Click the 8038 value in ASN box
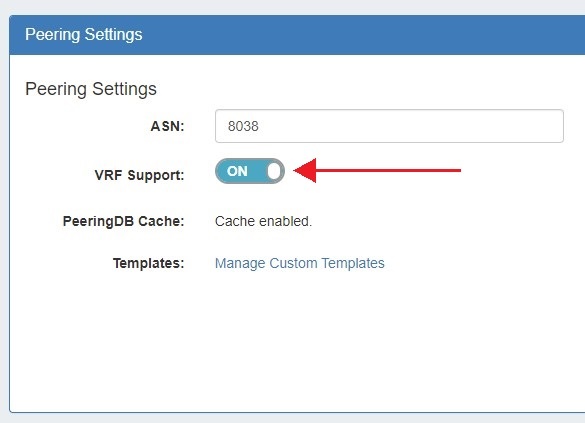 click(243, 126)
